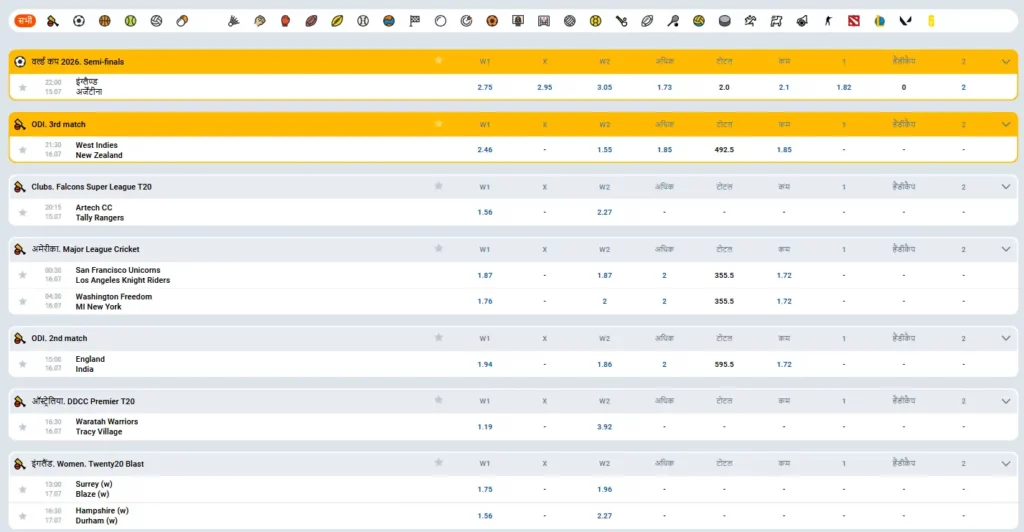Screen dimensions: 1024x532
Task: Select the horse racing icon
Action: pos(750,21)
